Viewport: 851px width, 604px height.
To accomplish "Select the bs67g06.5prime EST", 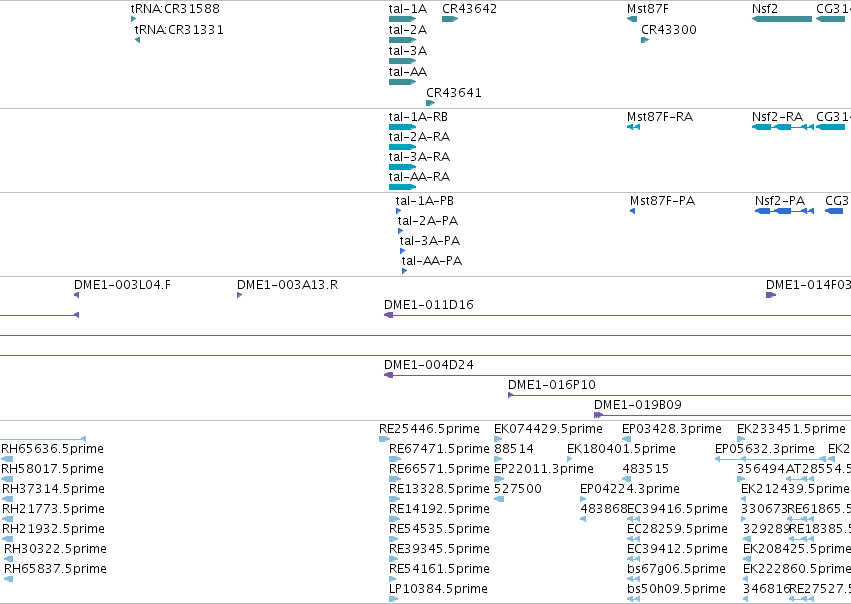I will pos(633,580).
